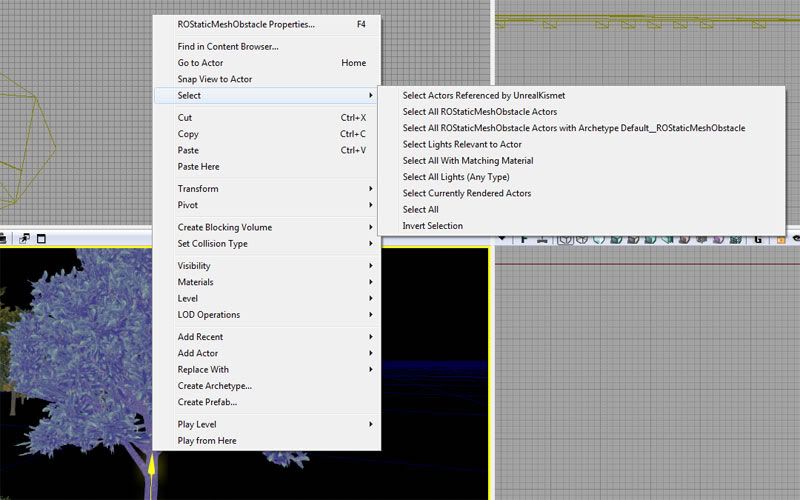This screenshot has width=800, height=500.
Task: Toggle the G game view button
Action: [757, 239]
